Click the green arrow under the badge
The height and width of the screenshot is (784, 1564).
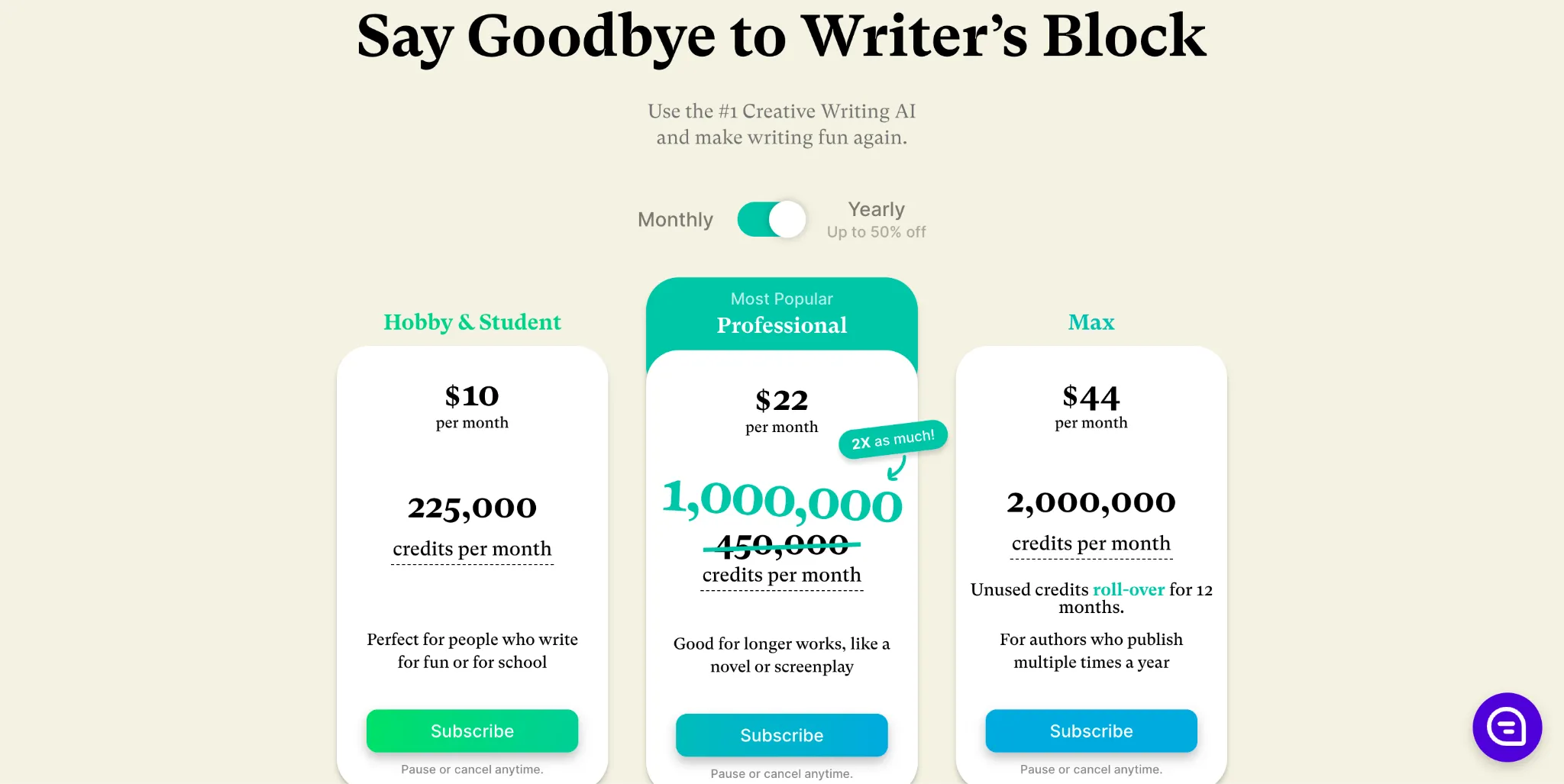(895, 469)
